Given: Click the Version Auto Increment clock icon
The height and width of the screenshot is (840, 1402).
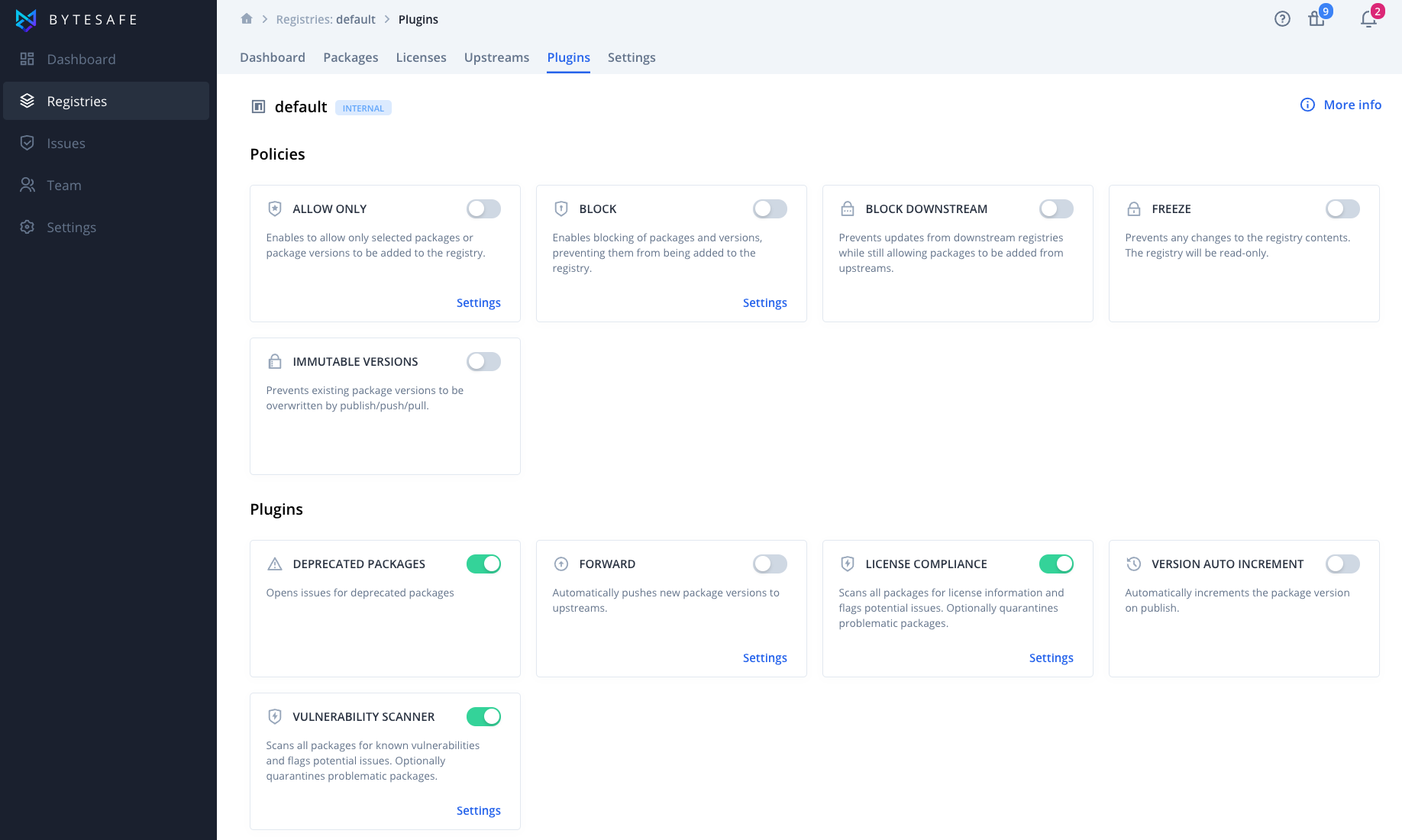Looking at the screenshot, I should [x=1134, y=564].
